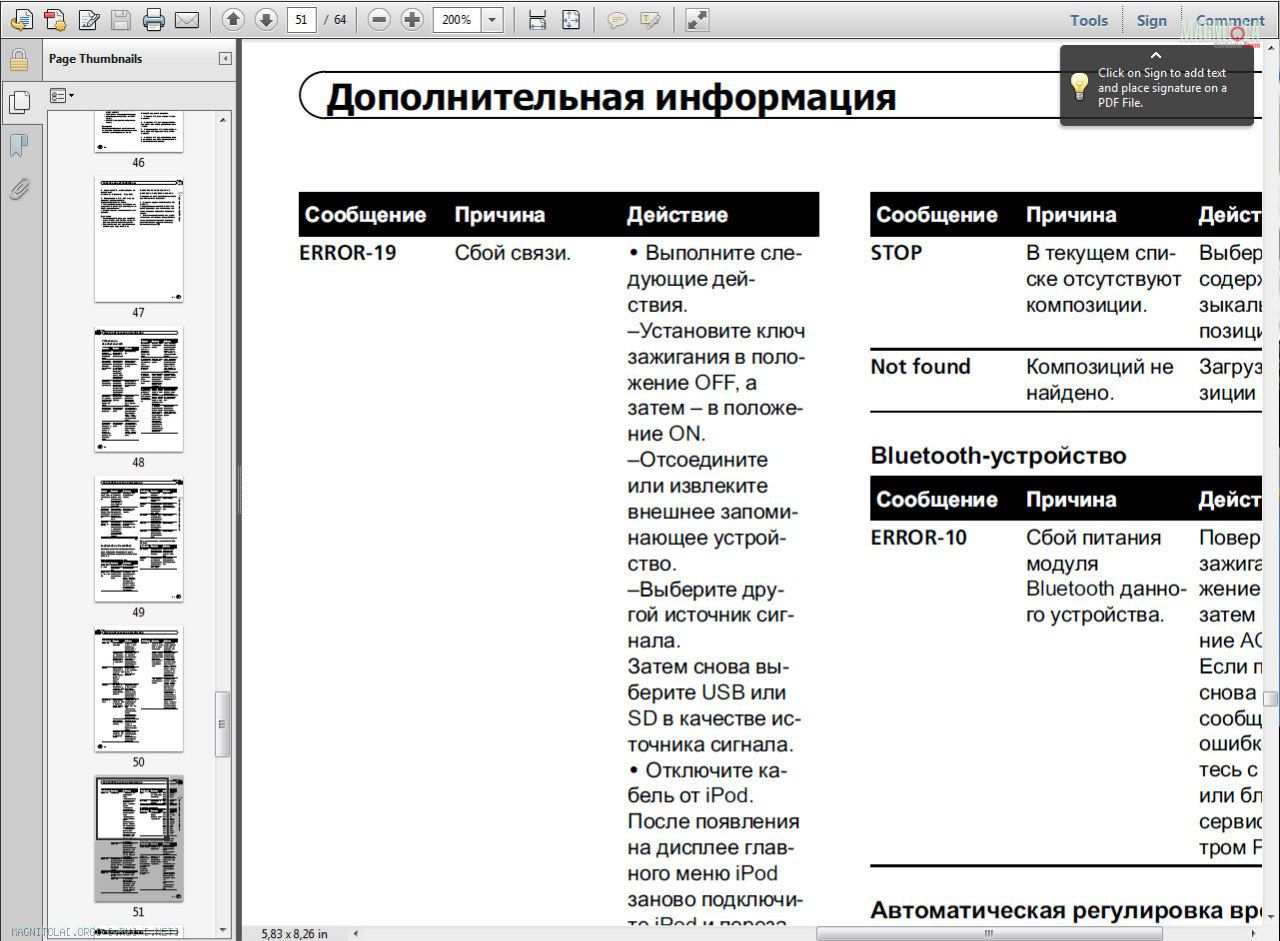Open the Bookmarks panel icon
The height and width of the screenshot is (941, 1280).
(x=19, y=146)
